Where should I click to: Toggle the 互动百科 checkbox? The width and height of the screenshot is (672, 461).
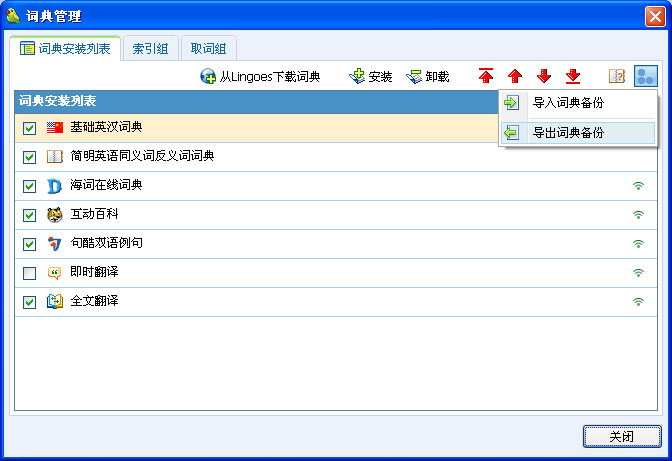pyautogui.click(x=29, y=215)
